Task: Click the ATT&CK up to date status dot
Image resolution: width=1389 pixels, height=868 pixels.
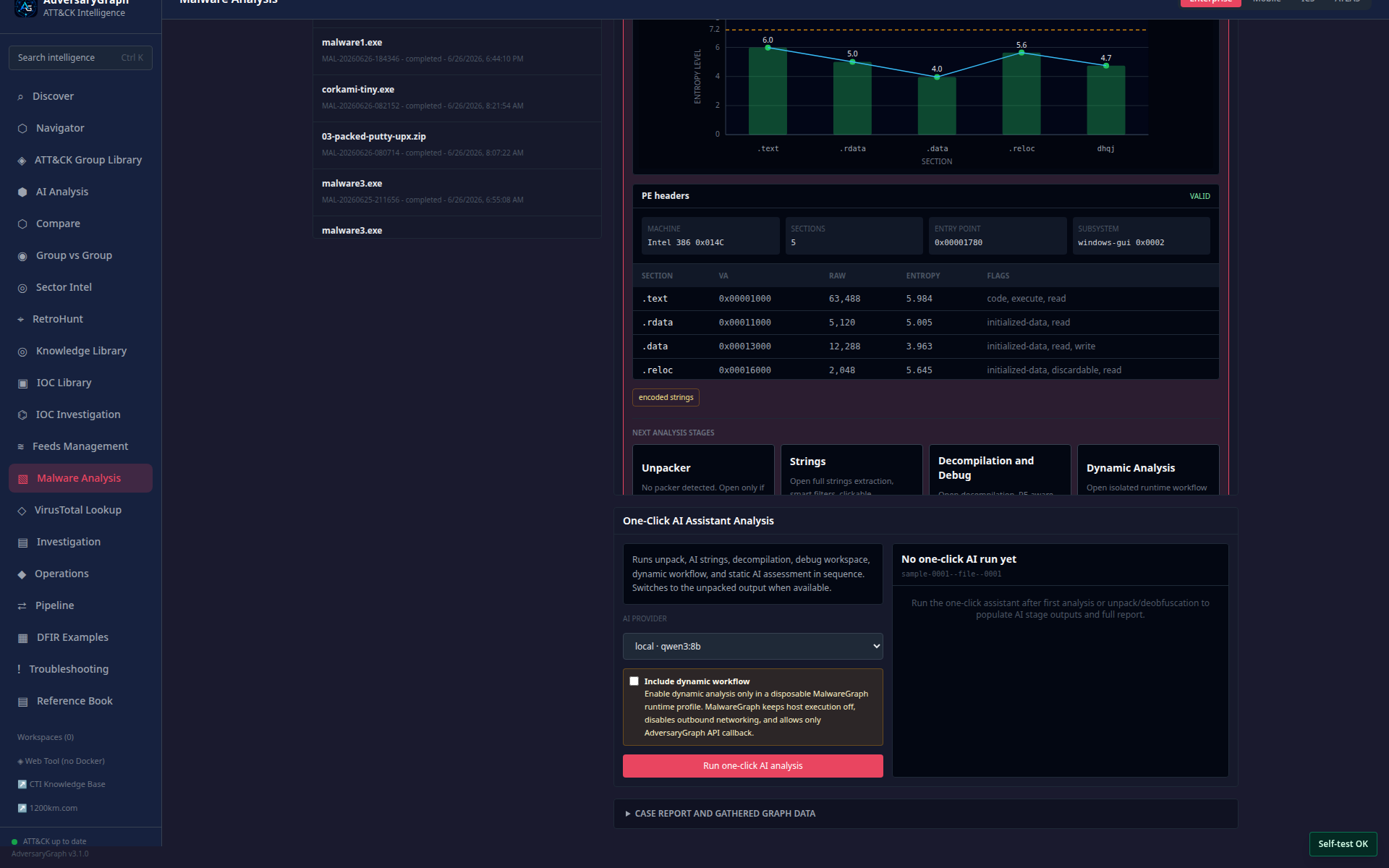Action: click(x=14, y=842)
